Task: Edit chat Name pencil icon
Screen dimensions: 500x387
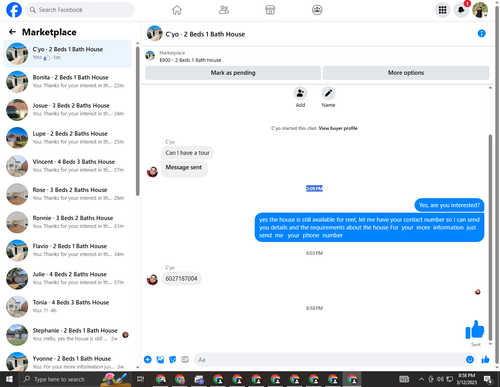Action: pyautogui.click(x=328, y=94)
